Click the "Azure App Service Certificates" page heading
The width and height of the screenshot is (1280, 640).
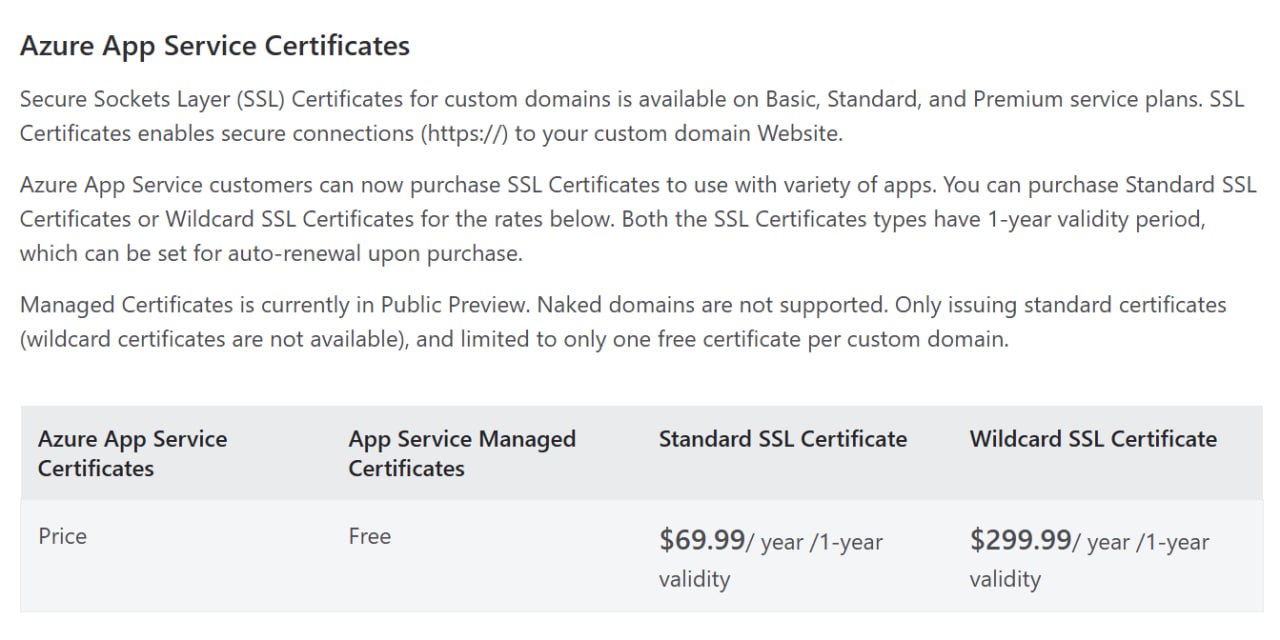pos(215,46)
